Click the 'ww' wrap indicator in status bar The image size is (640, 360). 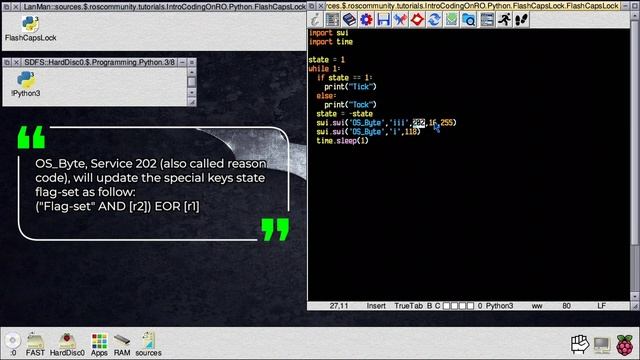(537, 306)
